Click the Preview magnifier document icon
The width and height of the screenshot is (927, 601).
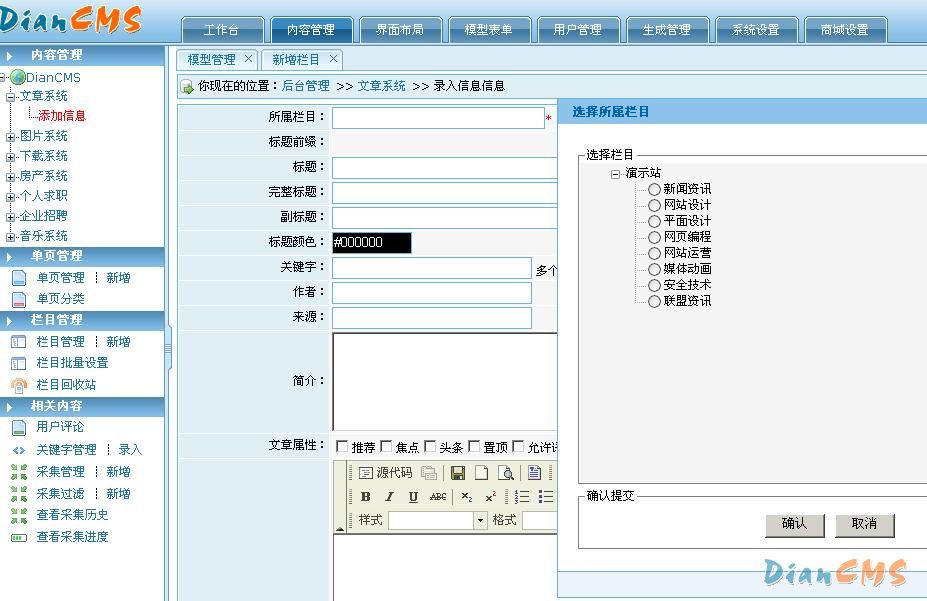506,473
